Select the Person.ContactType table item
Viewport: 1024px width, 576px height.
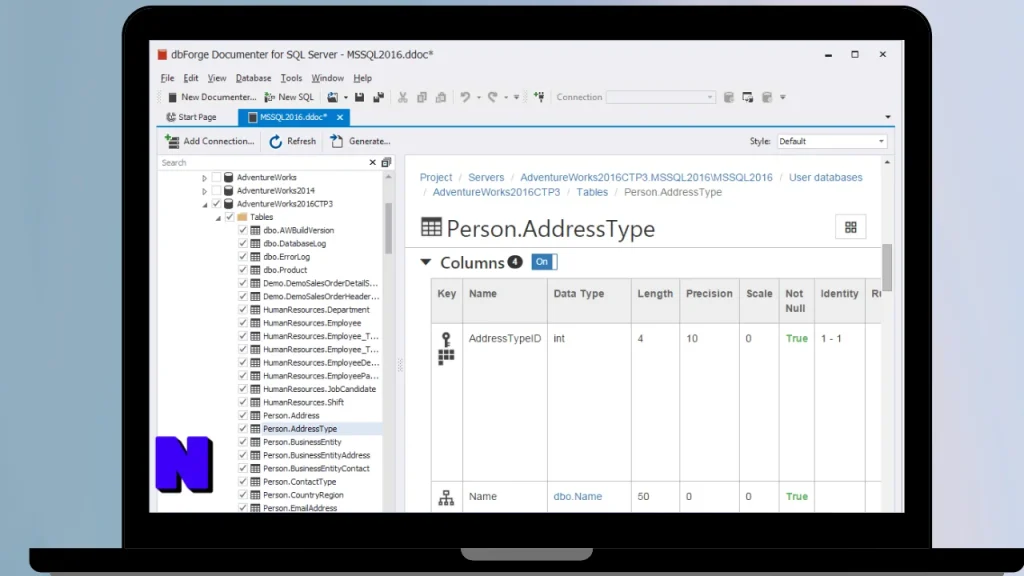pyautogui.click(x=300, y=481)
